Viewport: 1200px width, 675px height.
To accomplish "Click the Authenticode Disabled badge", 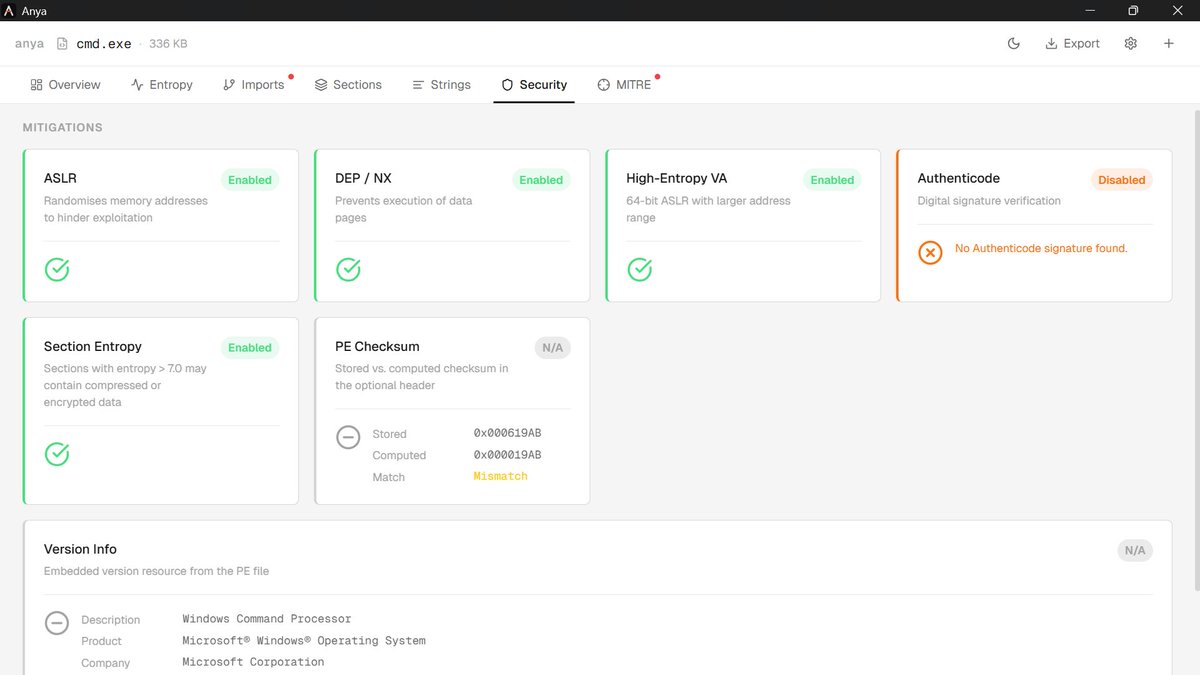I will [x=1122, y=180].
